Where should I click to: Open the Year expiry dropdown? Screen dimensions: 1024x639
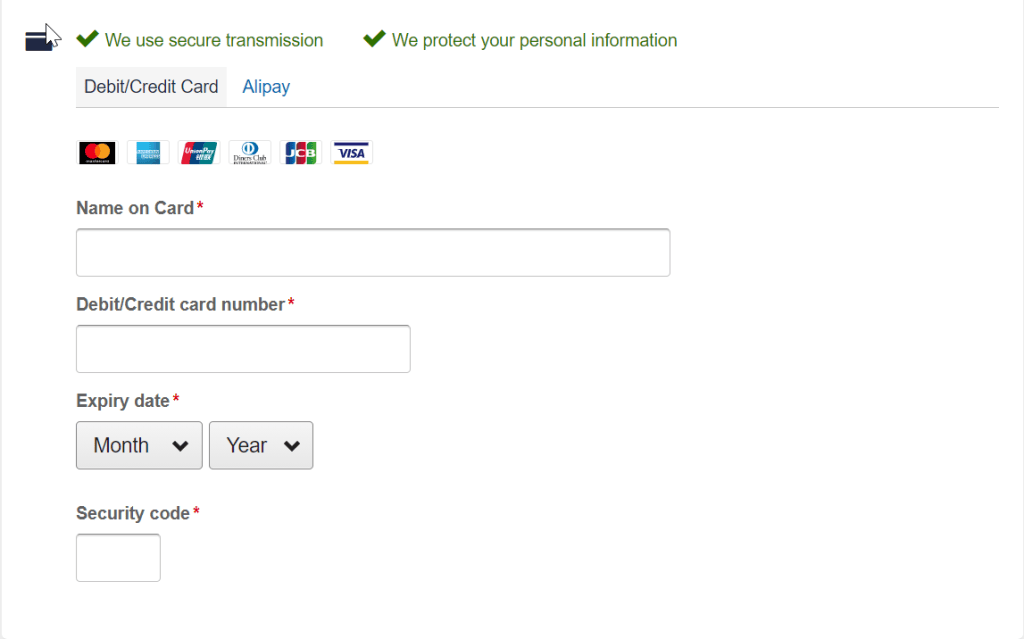pos(261,446)
